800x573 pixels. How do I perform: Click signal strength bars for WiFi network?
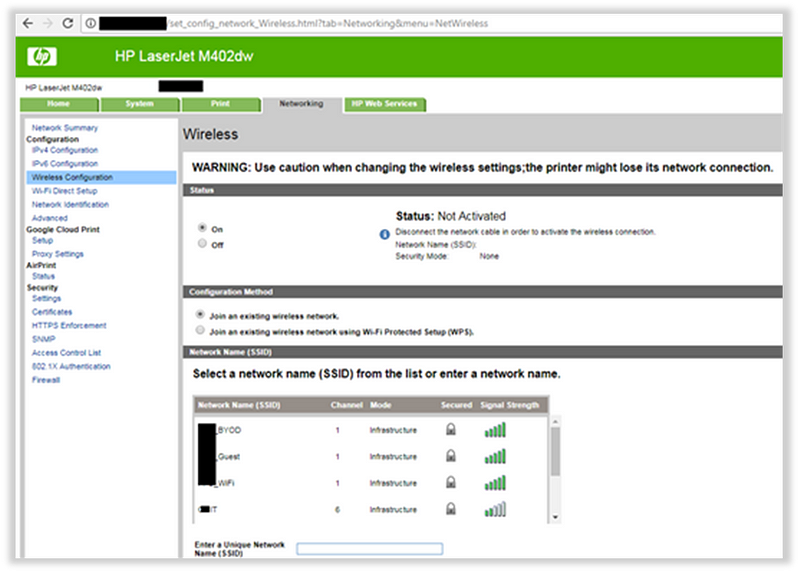[495, 483]
